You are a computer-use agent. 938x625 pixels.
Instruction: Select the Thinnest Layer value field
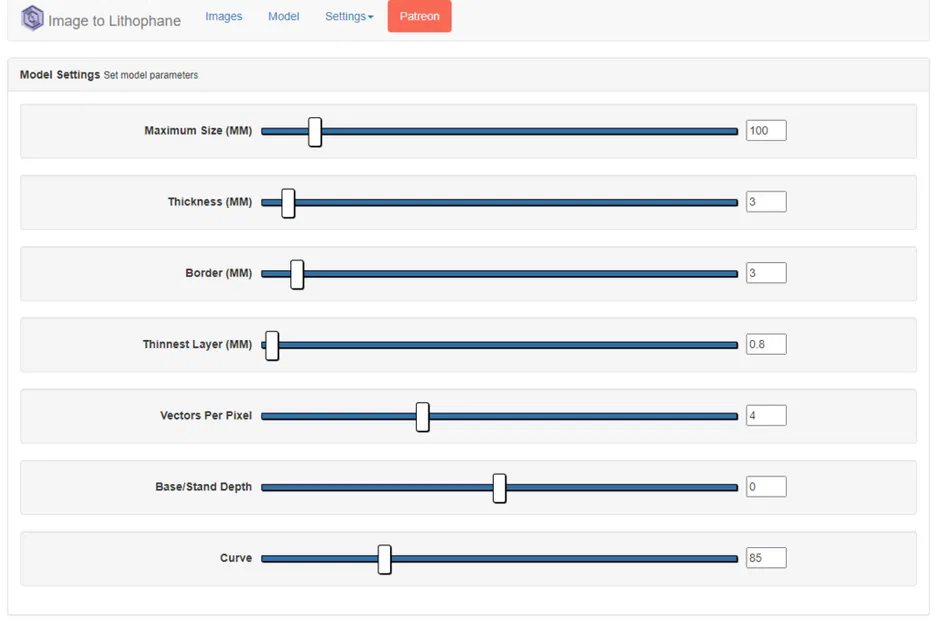766,344
